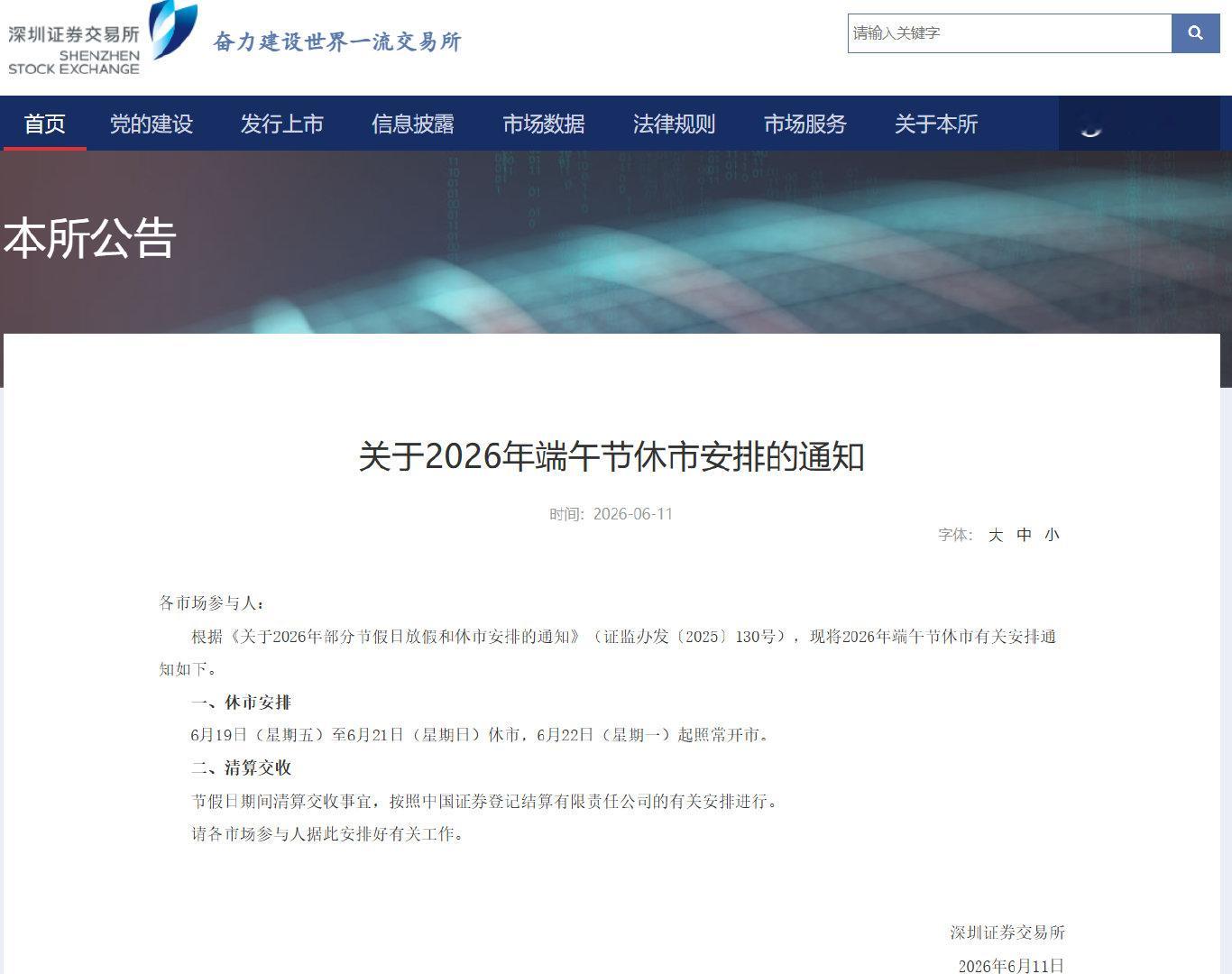This screenshot has width=1232, height=974.
Task: Open the 党的建设 menu
Action: [152, 124]
